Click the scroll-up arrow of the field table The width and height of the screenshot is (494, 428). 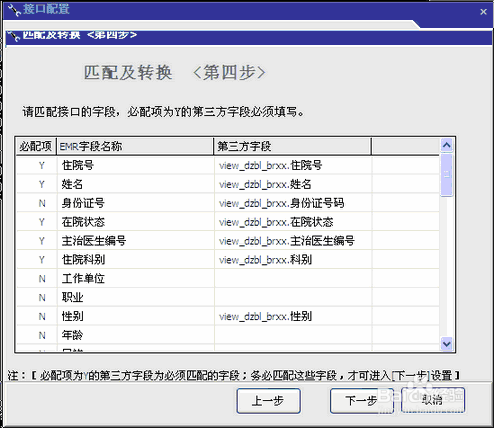446,145
